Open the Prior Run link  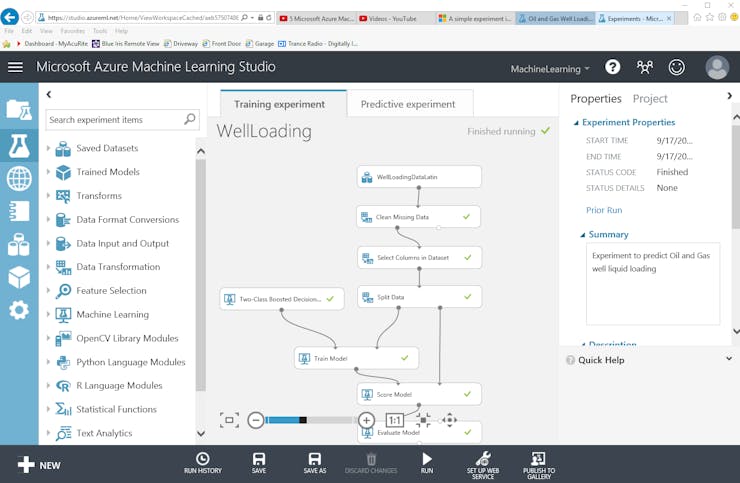click(x=604, y=210)
